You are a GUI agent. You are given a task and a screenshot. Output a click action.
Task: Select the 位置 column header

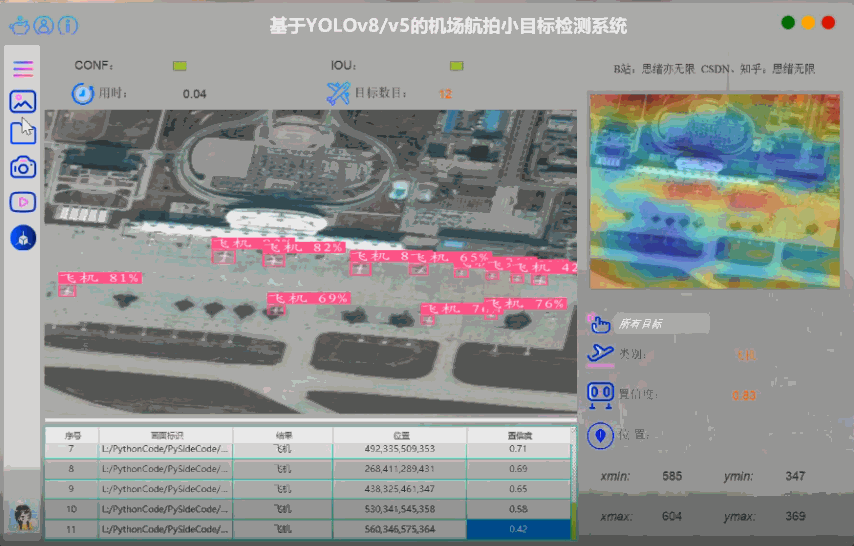[x=400, y=435]
